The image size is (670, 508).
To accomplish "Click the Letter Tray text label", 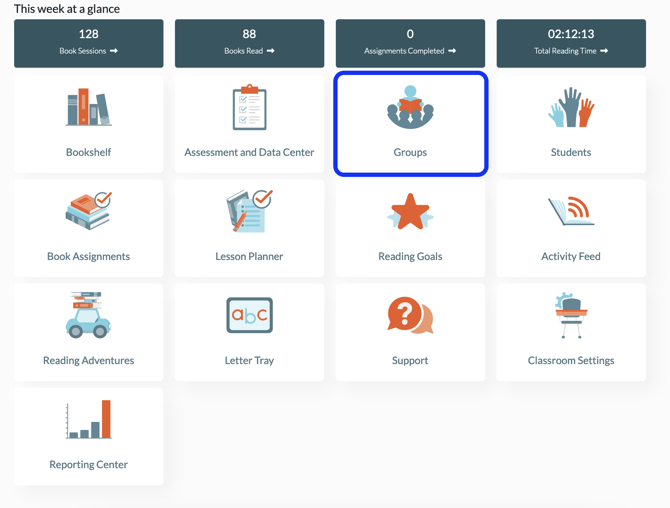I will [x=249, y=360].
